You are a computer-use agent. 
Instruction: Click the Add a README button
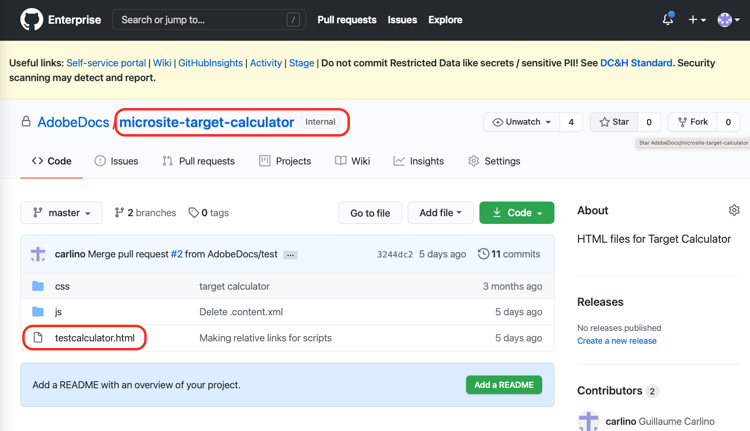504,385
